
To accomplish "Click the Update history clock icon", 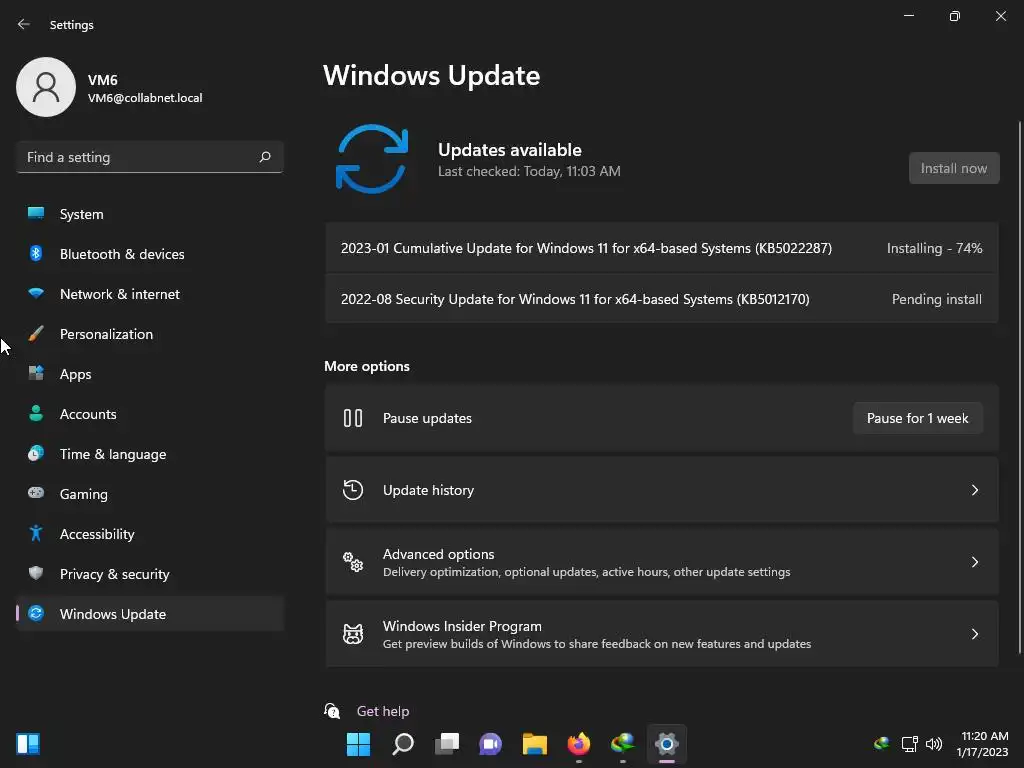I will (353, 490).
